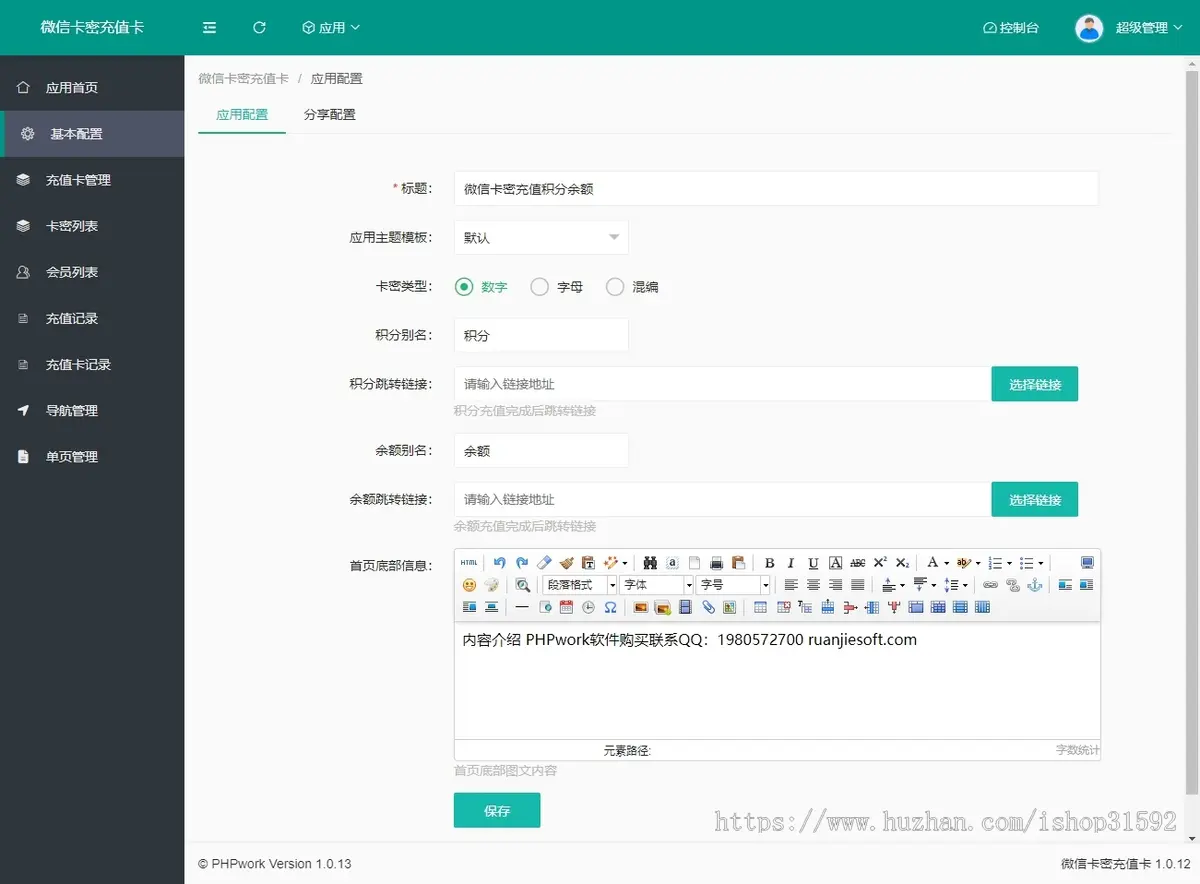
Task: Activate the format painter brush
Action: (566, 563)
